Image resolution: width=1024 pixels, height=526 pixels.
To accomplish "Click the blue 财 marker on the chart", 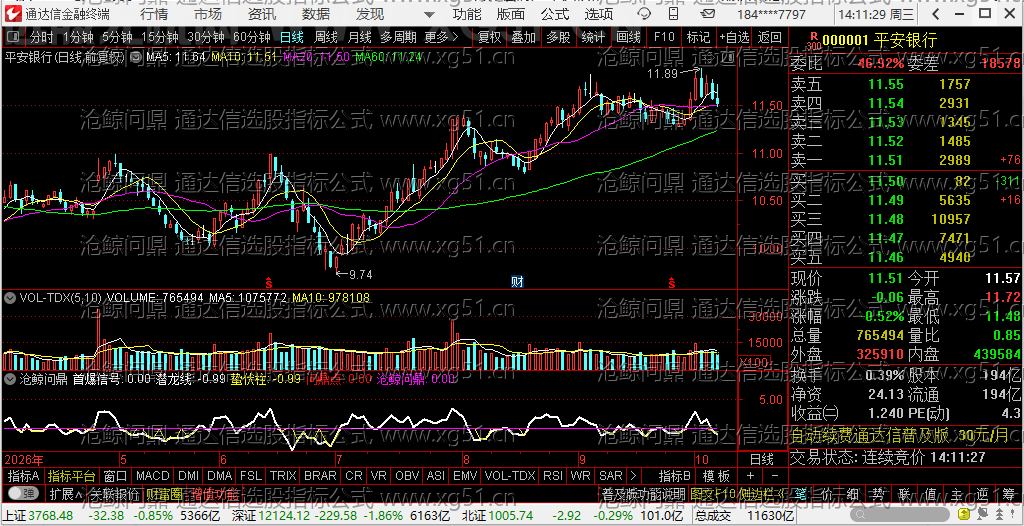I will coord(517,282).
